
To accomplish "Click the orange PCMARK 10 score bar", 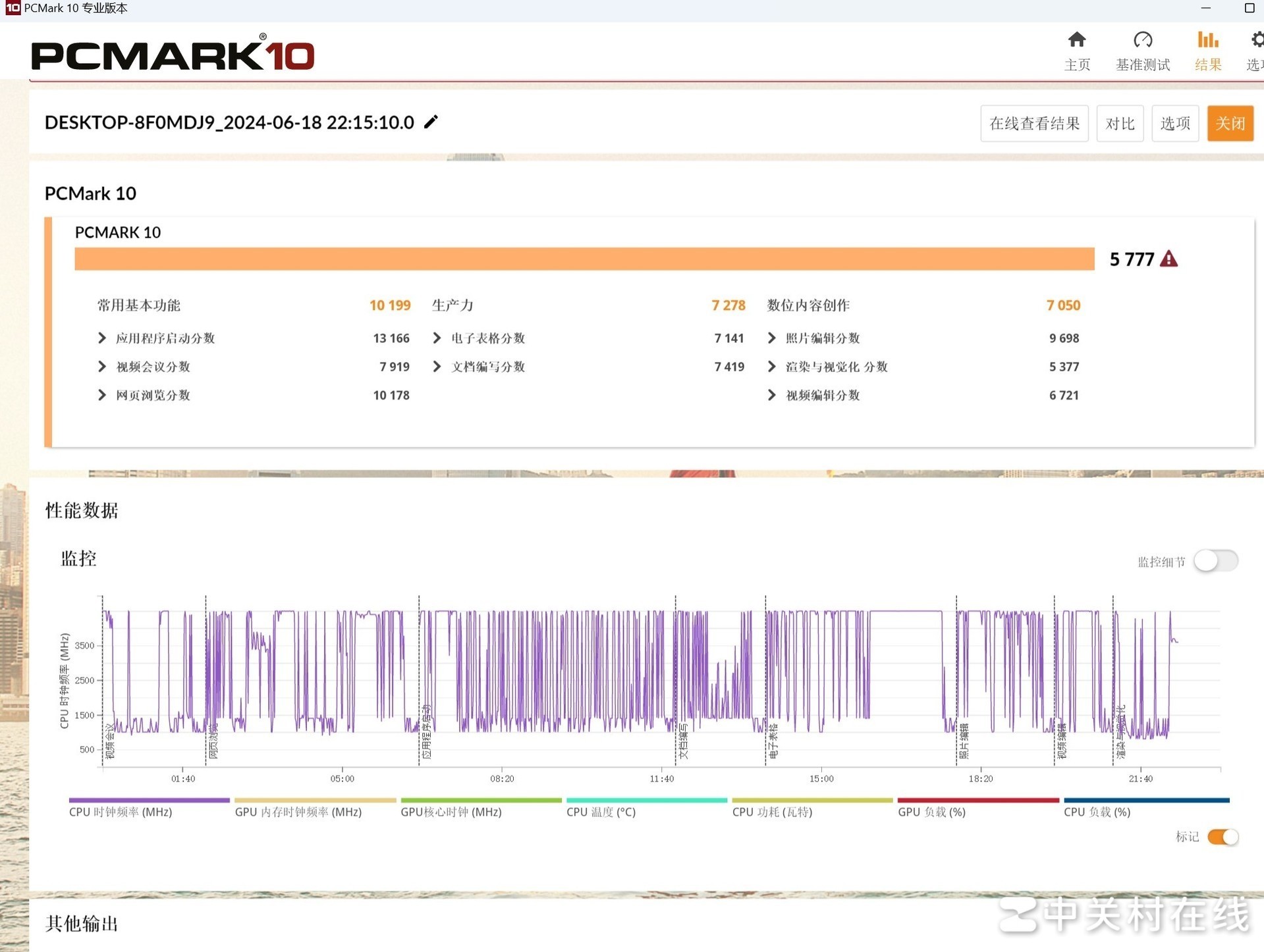I will coord(584,259).
